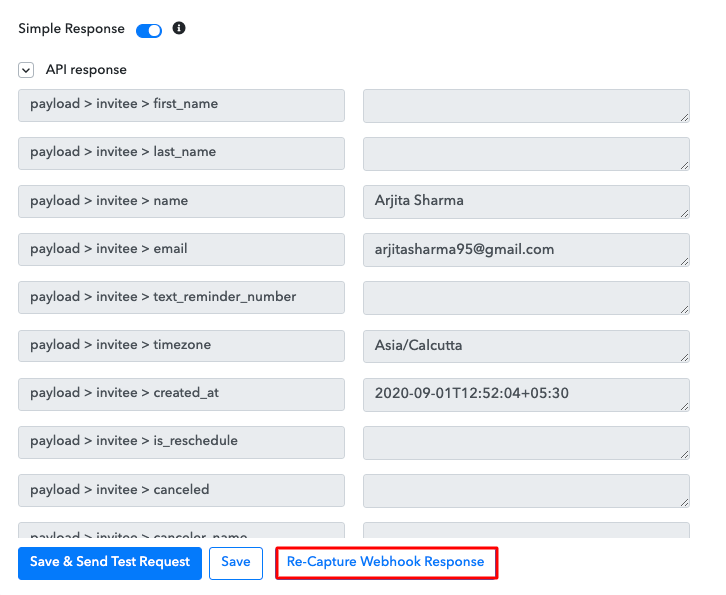726x595 pixels.
Task: Click Re-Capture Webhook Response button
Action: pos(386,563)
